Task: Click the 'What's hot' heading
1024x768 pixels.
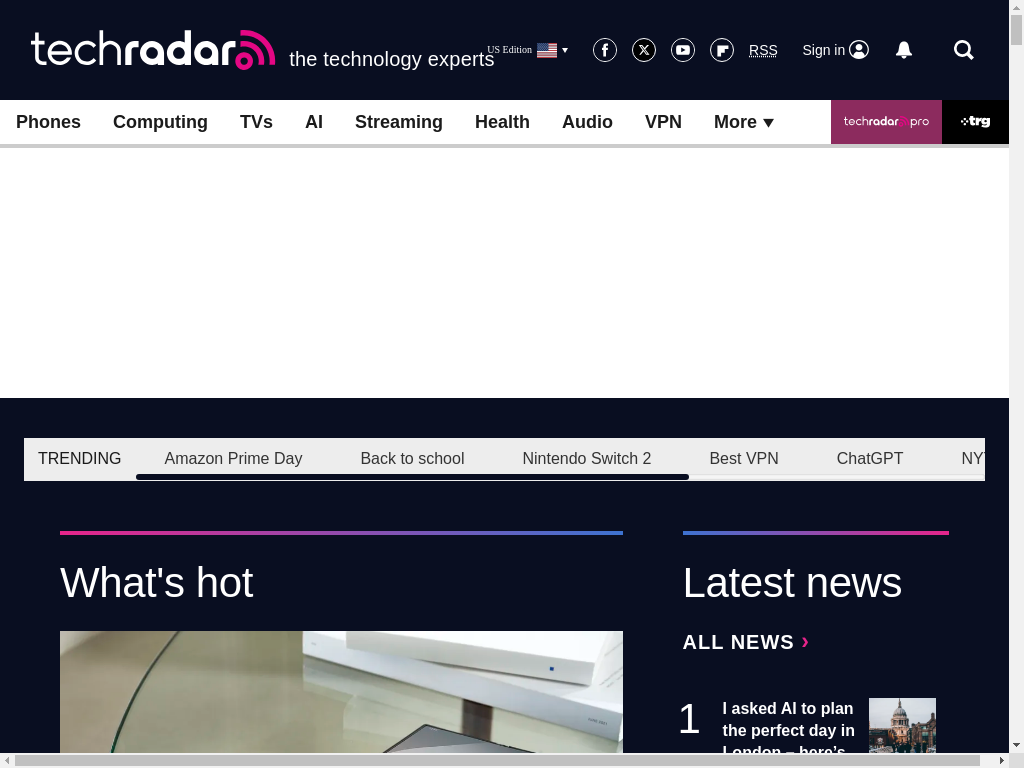Action: (157, 583)
